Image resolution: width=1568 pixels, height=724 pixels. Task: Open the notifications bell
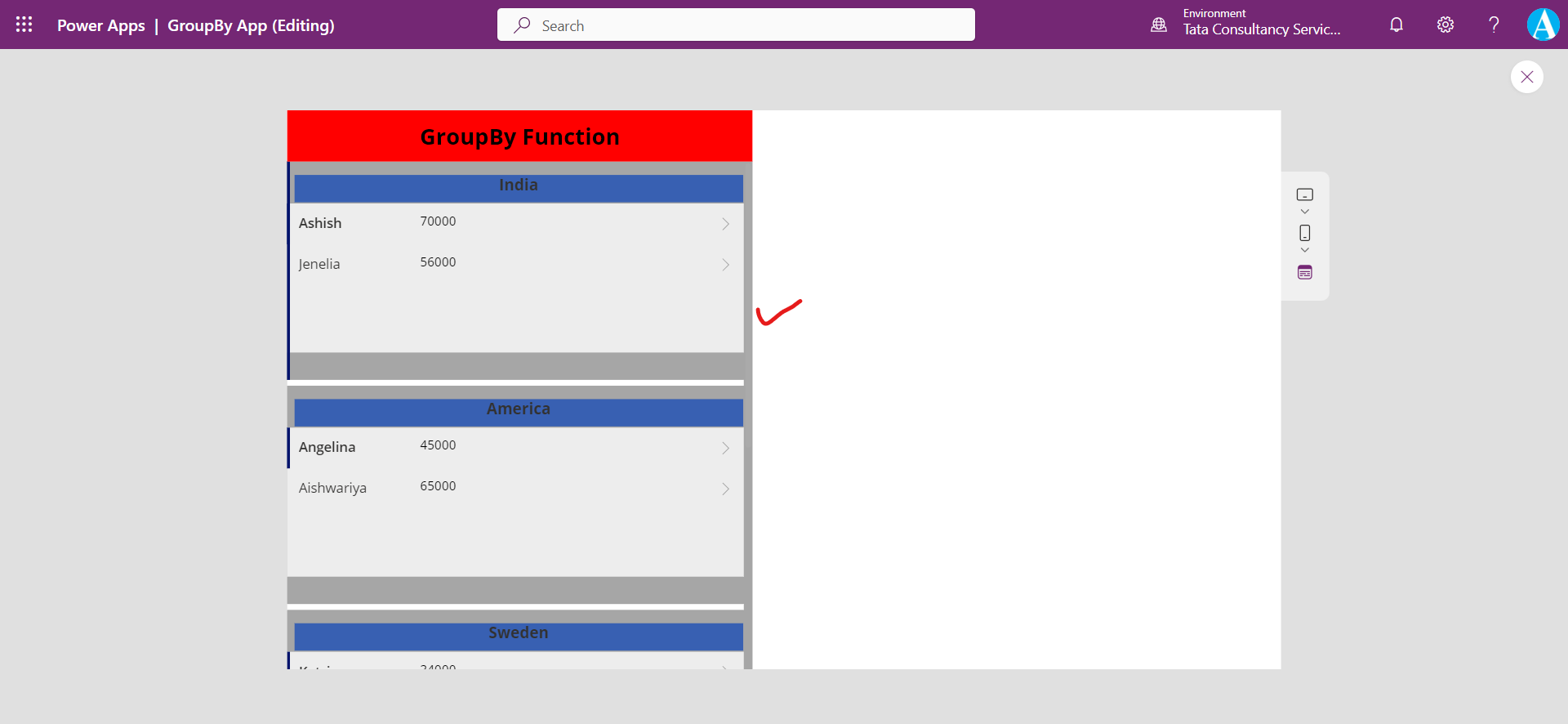pyautogui.click(x=1396, y=25)
